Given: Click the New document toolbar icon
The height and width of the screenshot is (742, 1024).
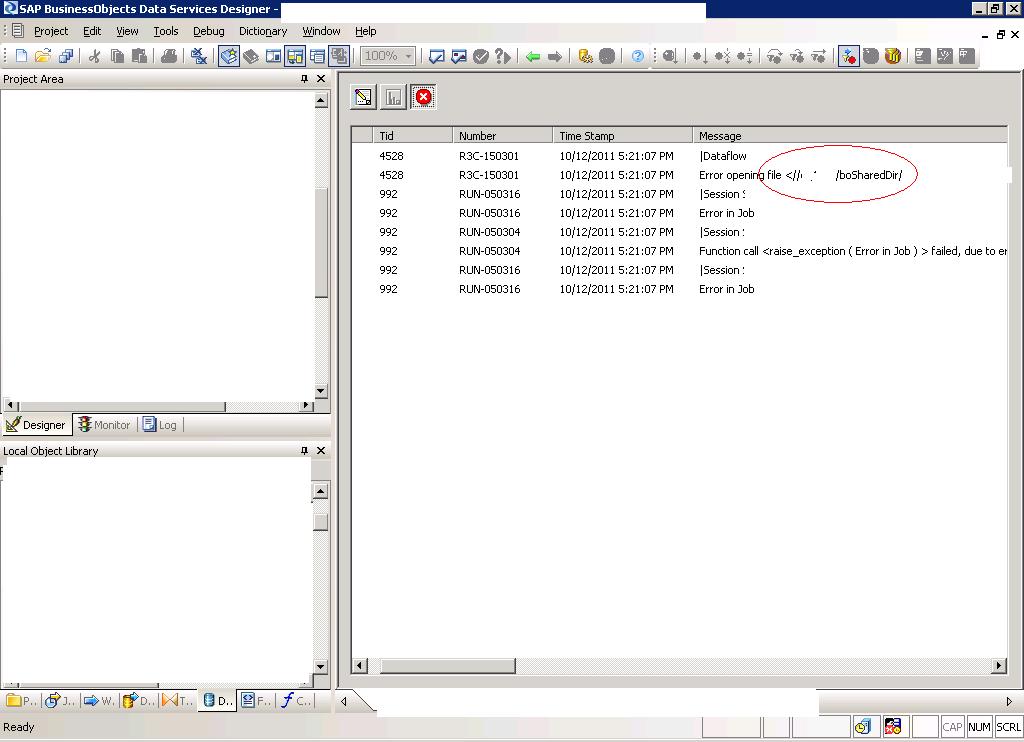Looking at the screenshot, I should (21, 56).
